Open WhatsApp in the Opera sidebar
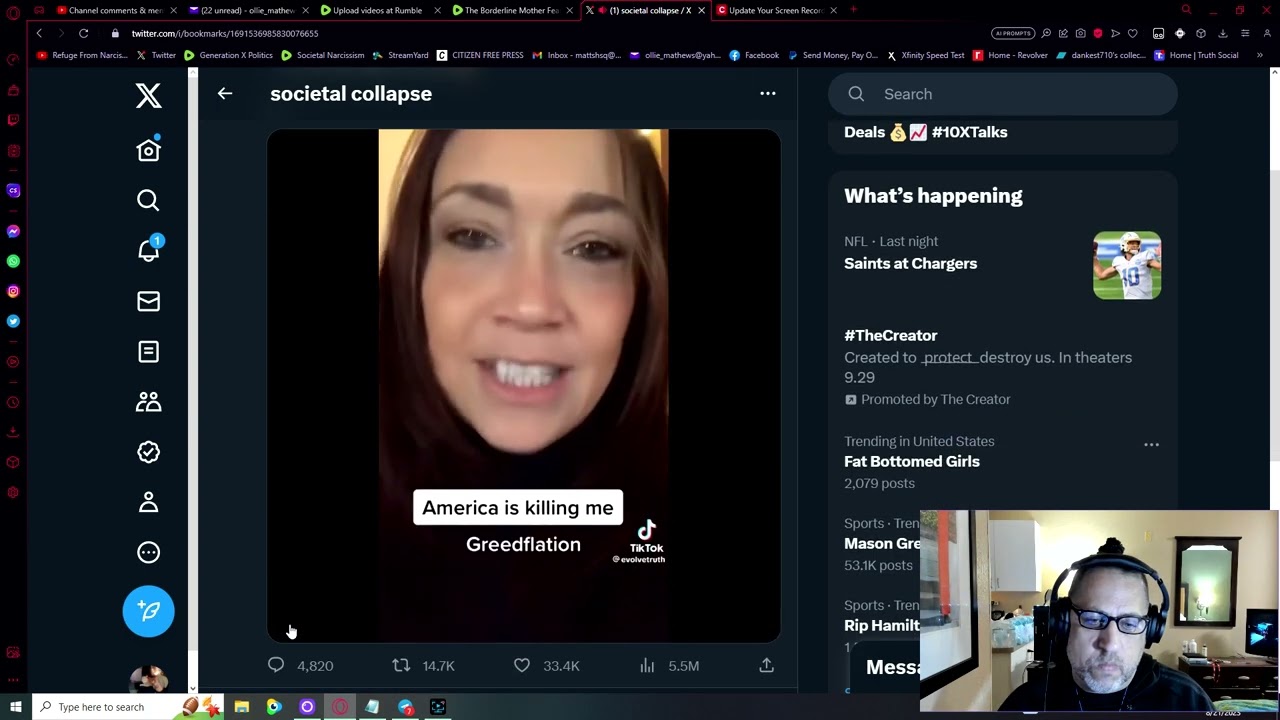 click(x=13, y=261)
